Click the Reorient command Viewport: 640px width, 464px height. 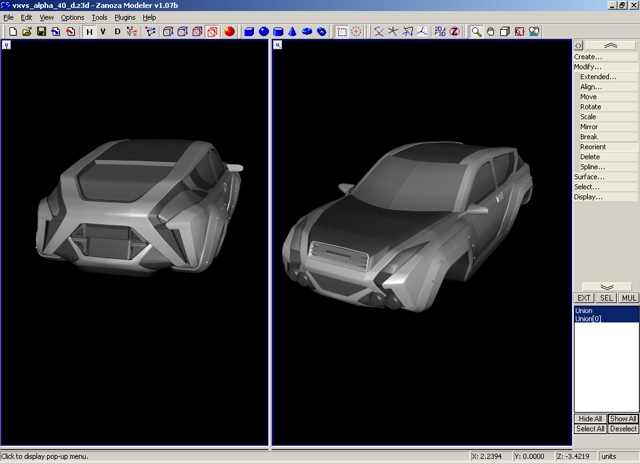(x=593, y=147)
